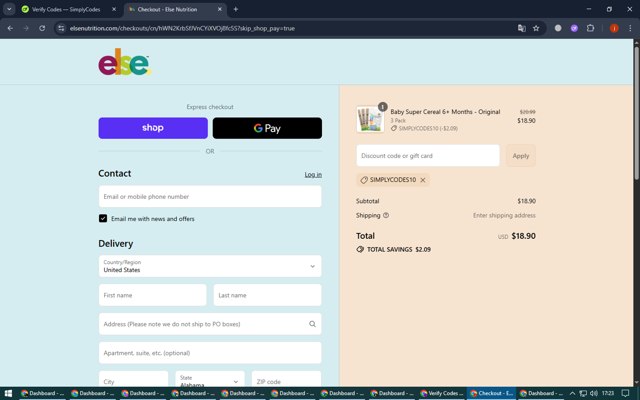Screen dimensions: 640x400
Task: Focus the Email or mobile phone number field
Action: tap(210, 196)
